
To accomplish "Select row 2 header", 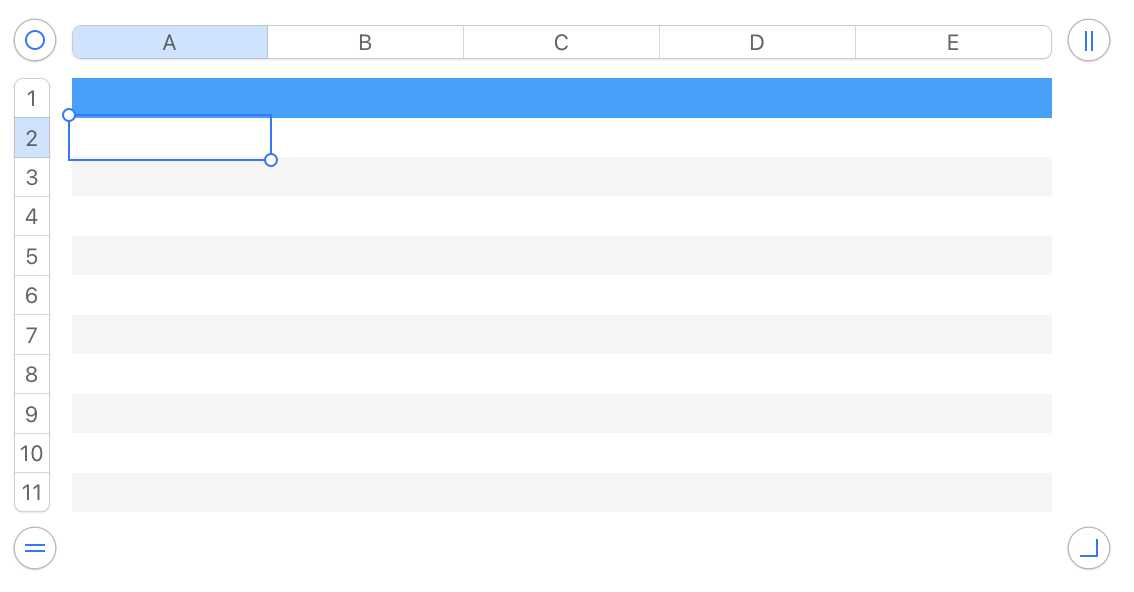I will [x=32, y=138].
